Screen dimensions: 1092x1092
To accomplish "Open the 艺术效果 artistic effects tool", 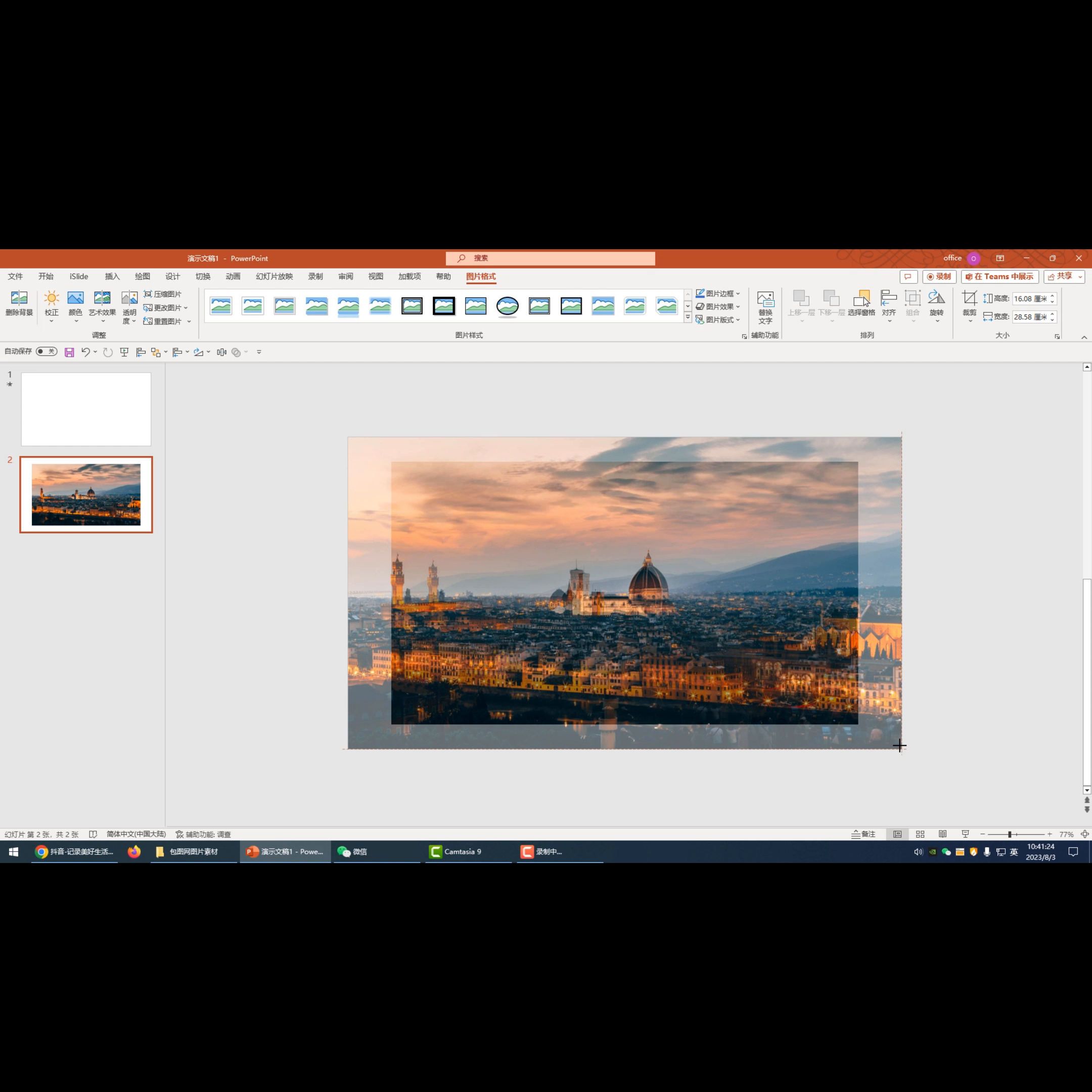I will coord(102,306).
